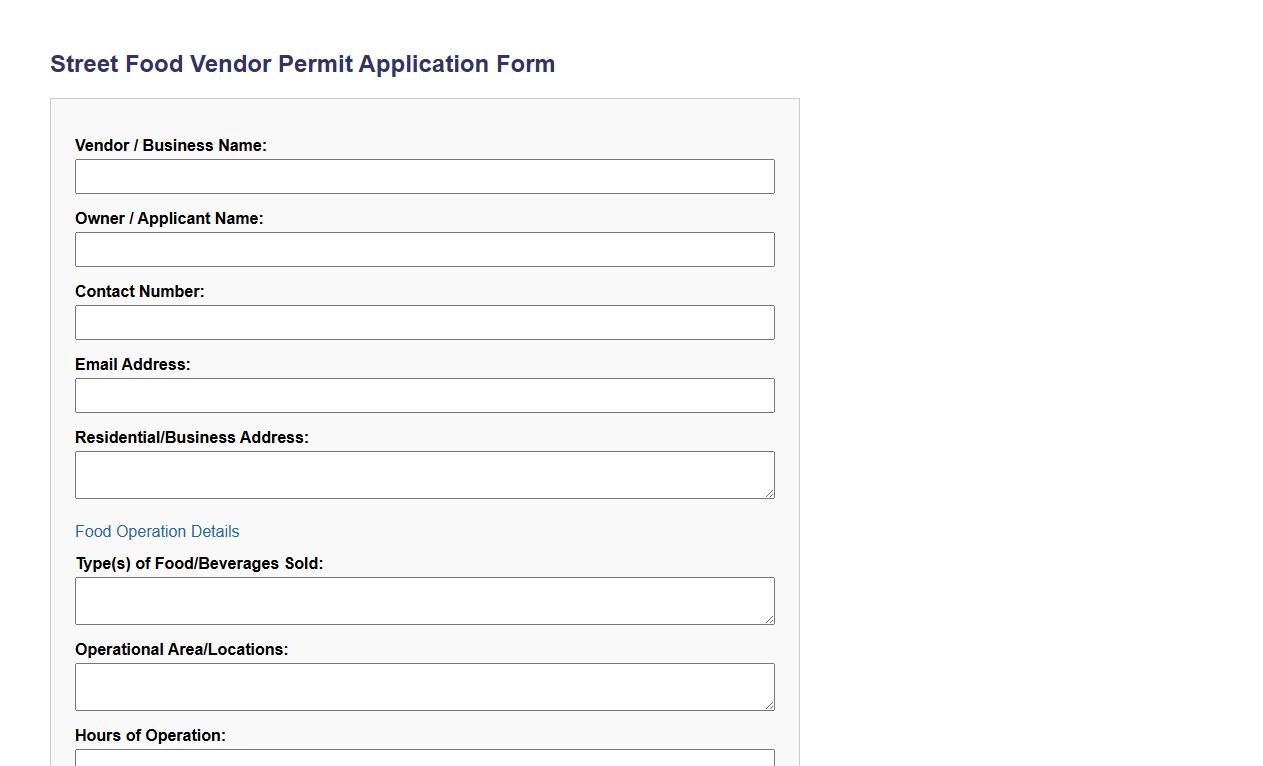Click the Operational Area/Locations label
Image resolution: width=1263 pixels, height=766 pixels.
click(x=182, y=649)
